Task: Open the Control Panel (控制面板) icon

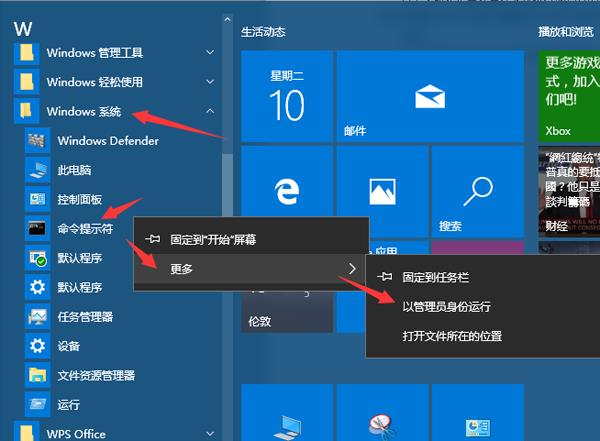Action: click(38, 199)
